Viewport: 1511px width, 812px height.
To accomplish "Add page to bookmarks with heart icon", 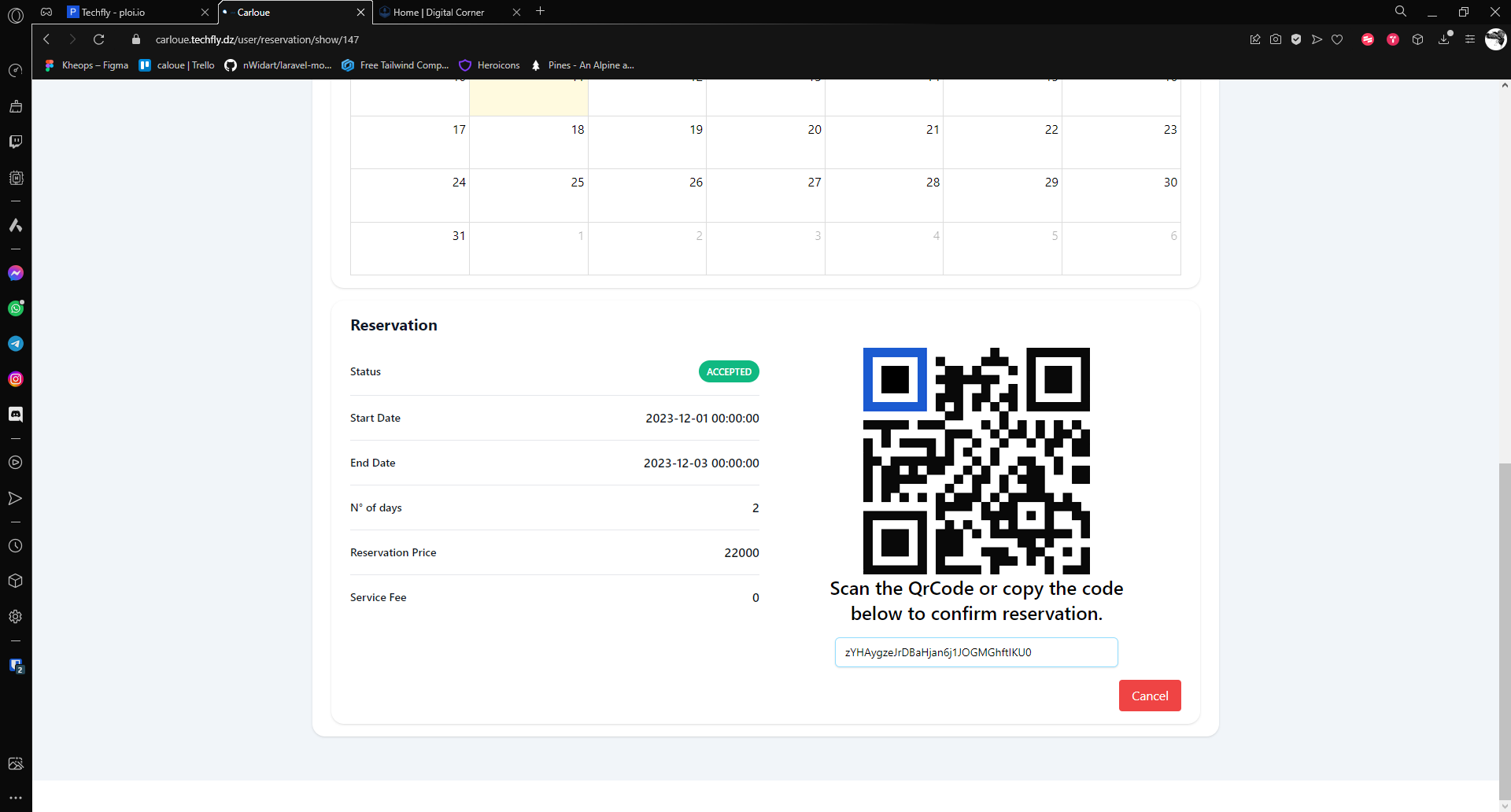I will click(1337, 39).
